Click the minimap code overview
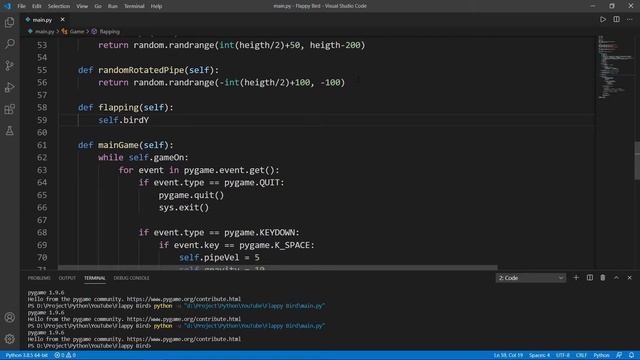The image size is (640, 360). click(x=614, y=67)
